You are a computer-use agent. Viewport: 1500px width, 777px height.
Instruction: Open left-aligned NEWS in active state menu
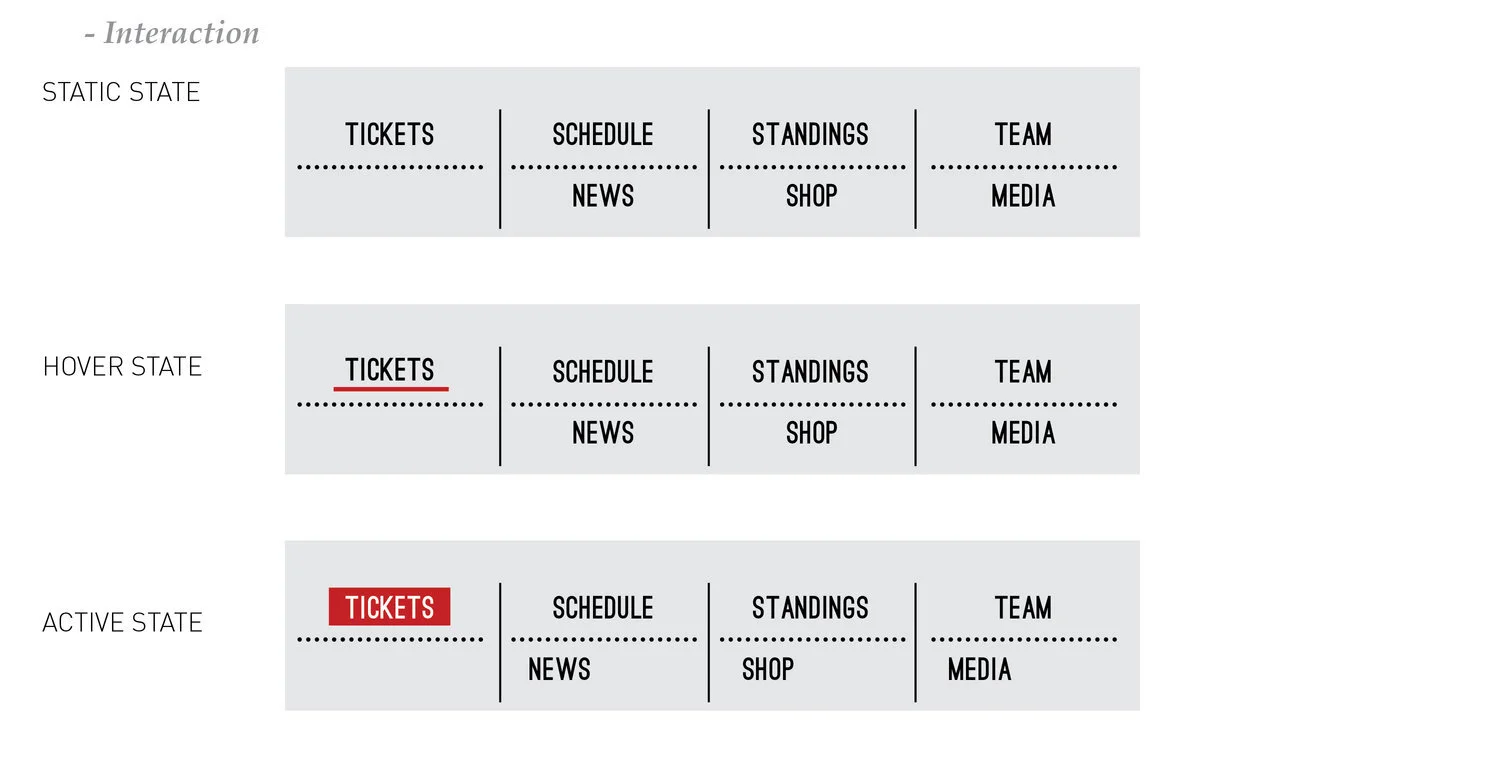(559, 669)
